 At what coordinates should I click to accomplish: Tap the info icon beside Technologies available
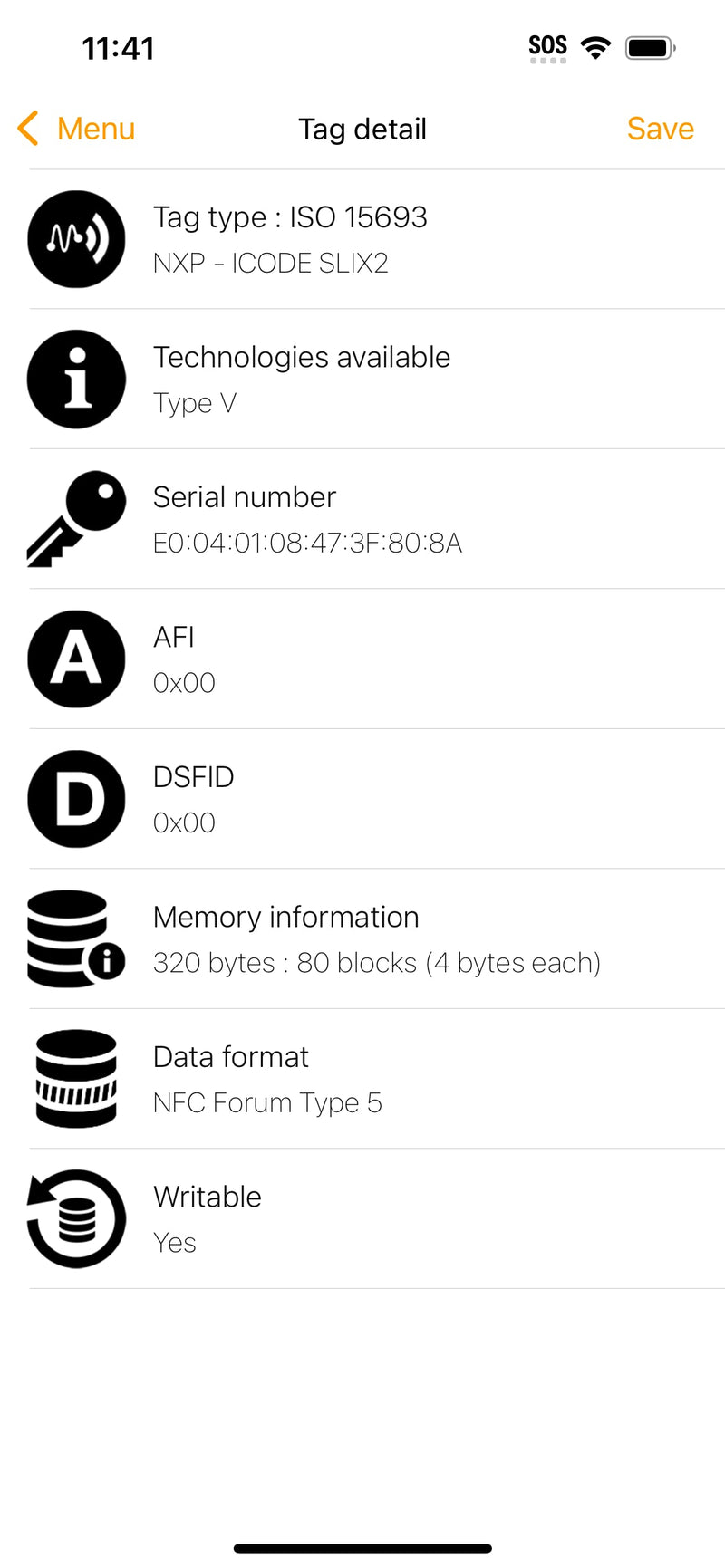pyautogui.click(x=76, y=379)
